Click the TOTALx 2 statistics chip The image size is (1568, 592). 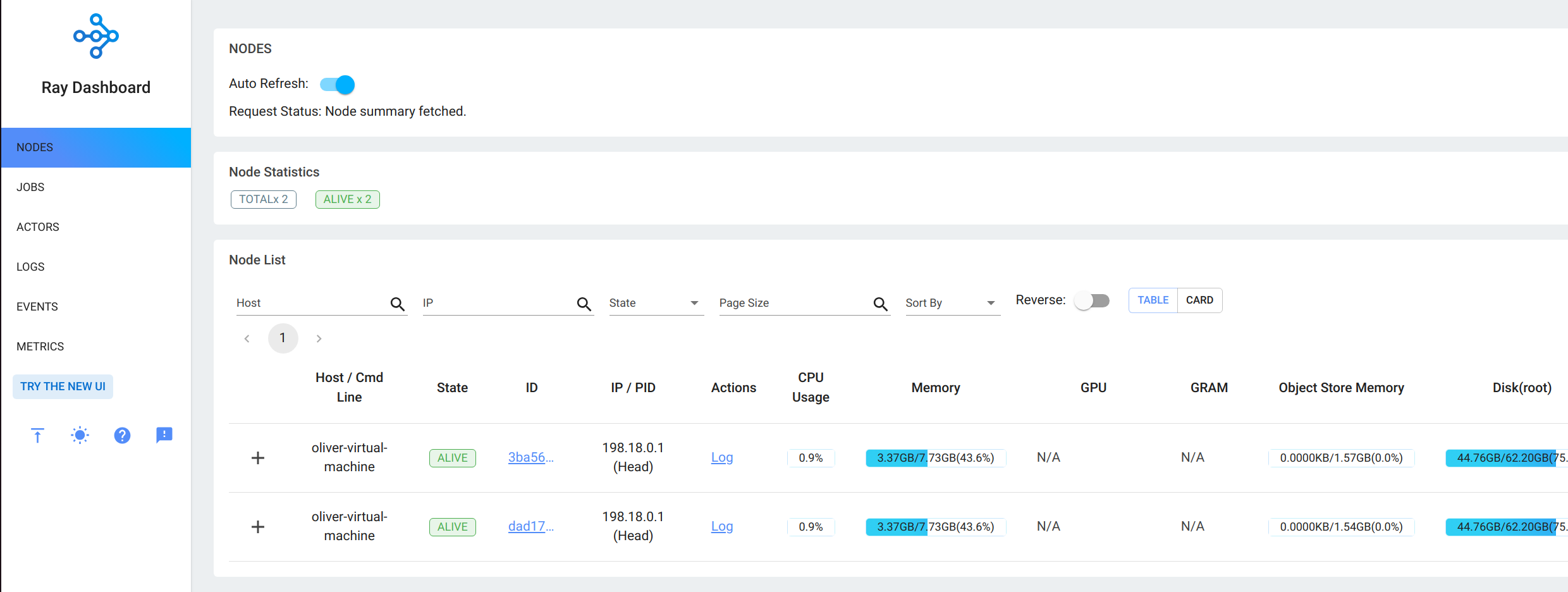coord(264,199)
